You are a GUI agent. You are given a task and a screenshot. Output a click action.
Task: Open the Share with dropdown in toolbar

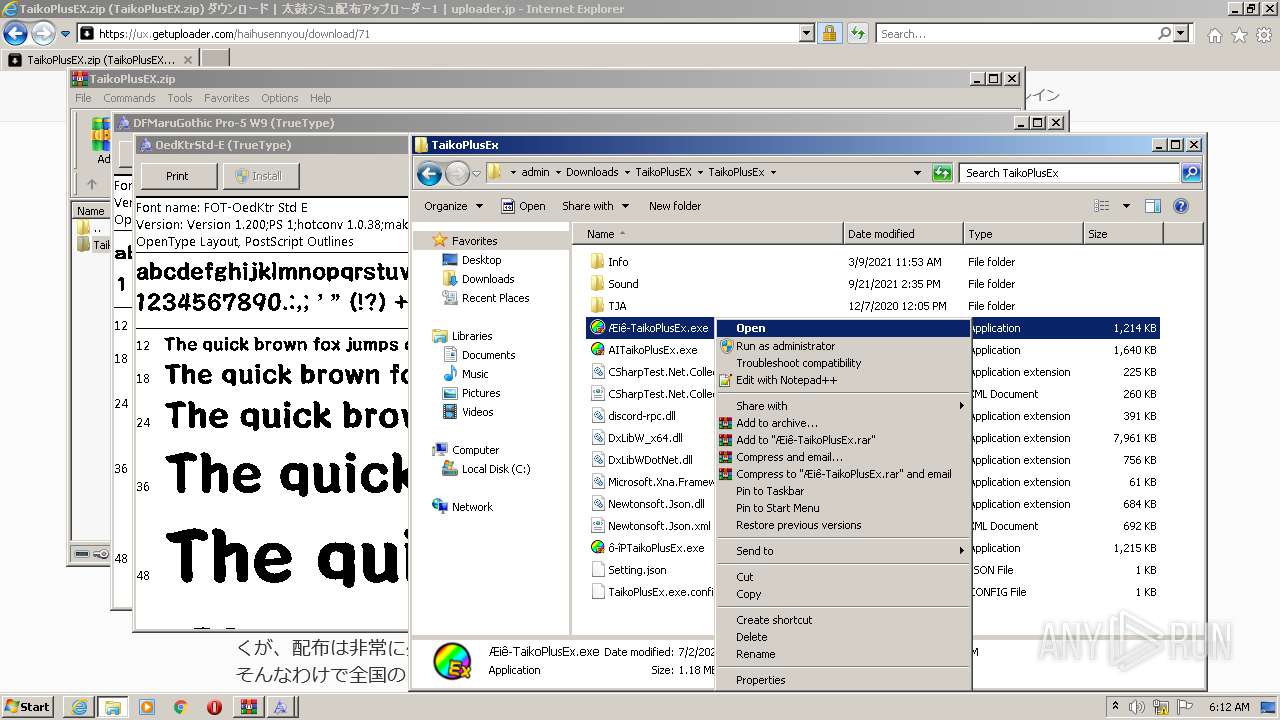595,206
